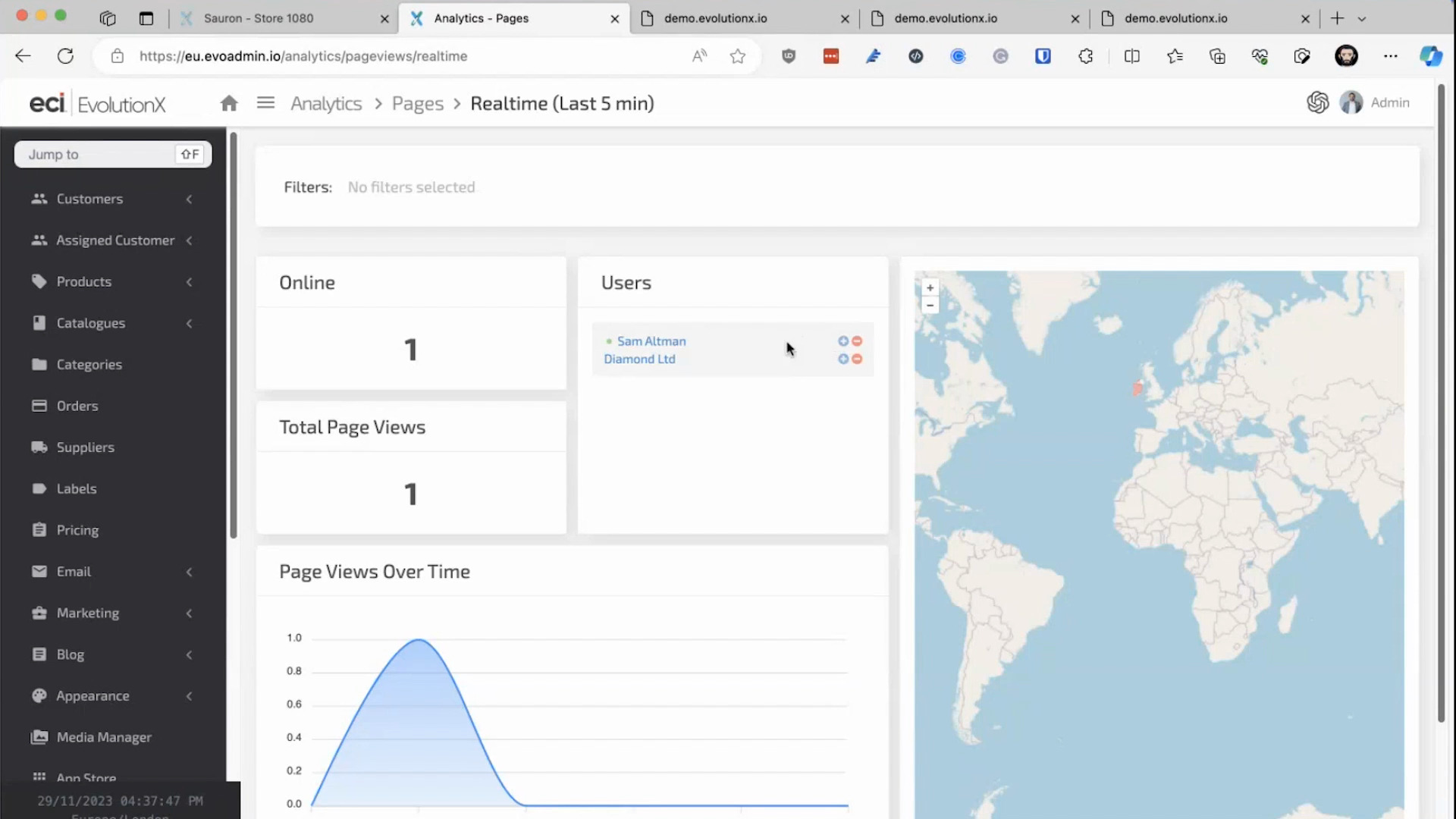1456x819 pixels.
Task: Exclude Sam Altman with red minus icon
Action: (857, 341)
